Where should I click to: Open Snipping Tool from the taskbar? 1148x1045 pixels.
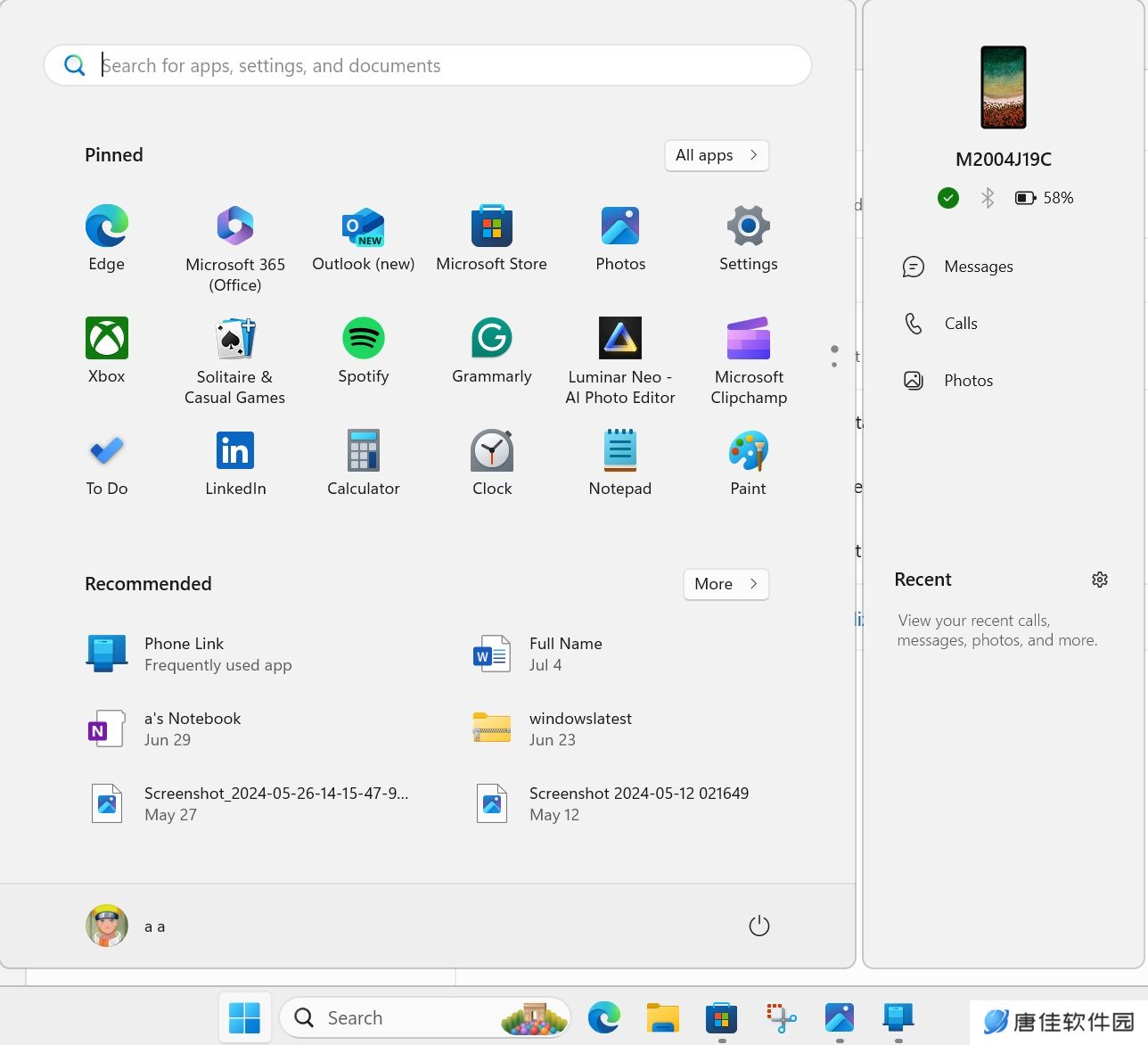pos(781,1017)
